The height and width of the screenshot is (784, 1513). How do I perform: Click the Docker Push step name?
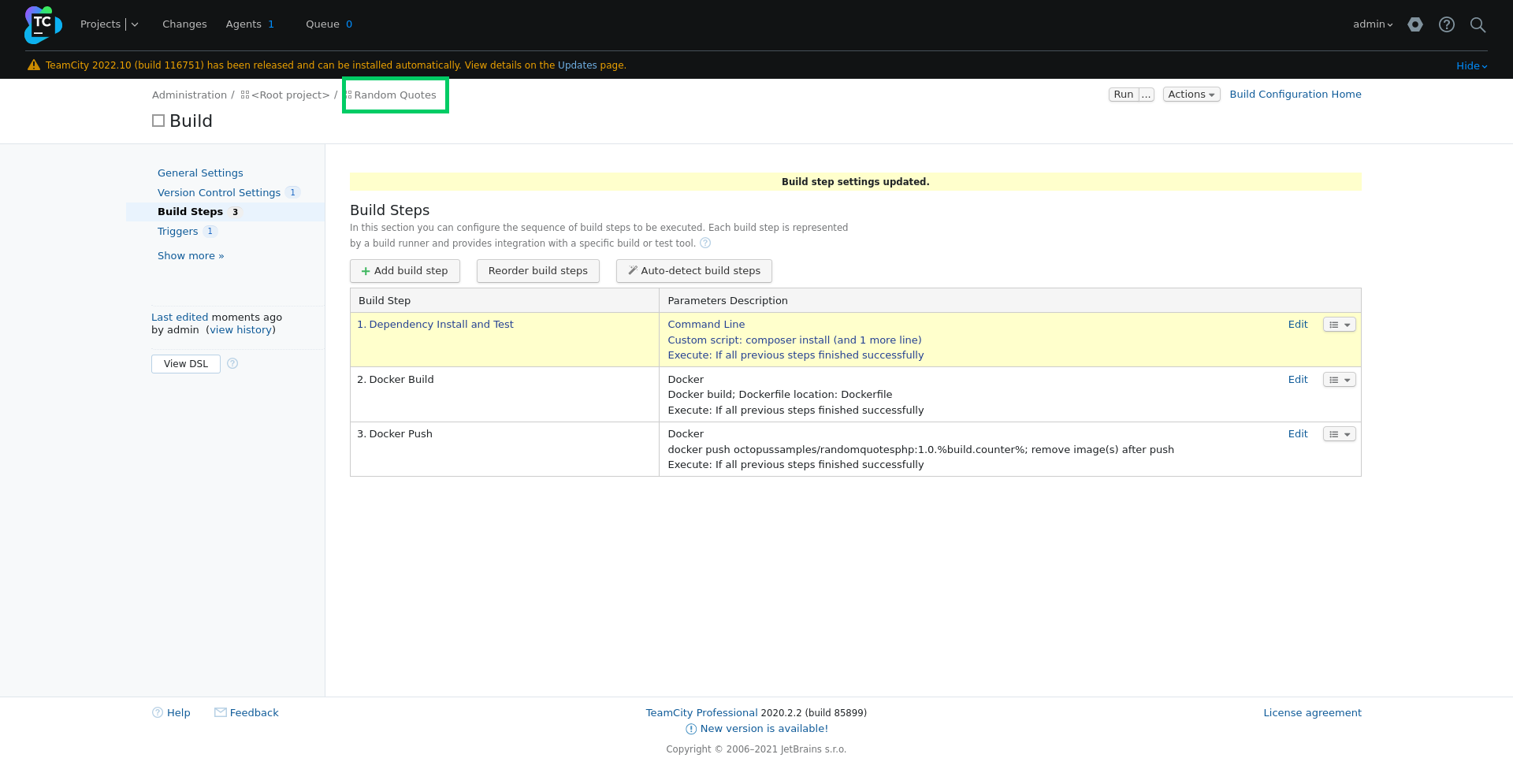400,434
